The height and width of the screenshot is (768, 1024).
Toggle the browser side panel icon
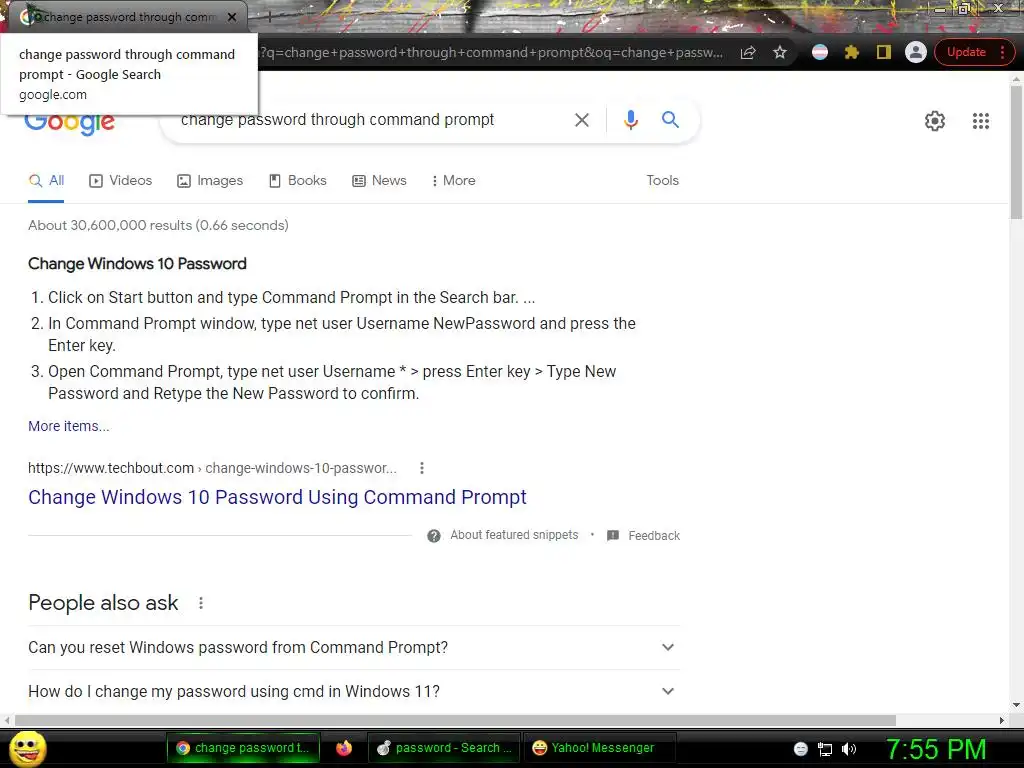tap(884, 52)
